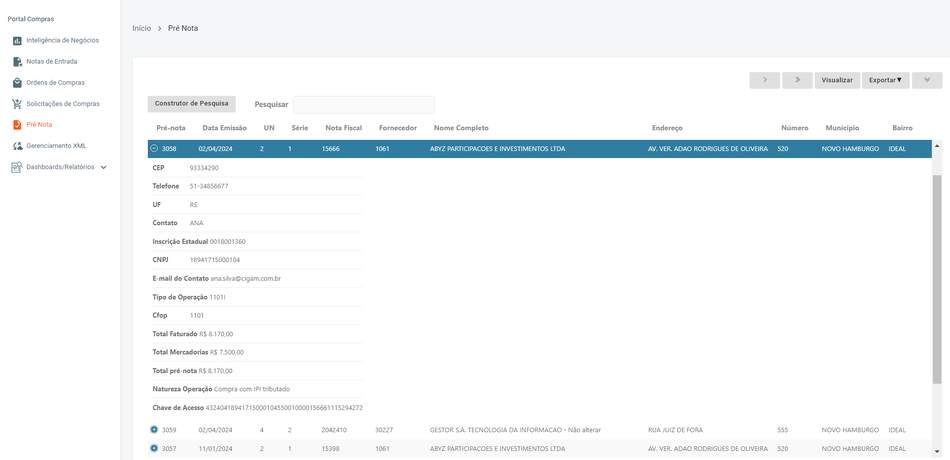Sort by Município column header
The height and width of the screenshot is (460, 950).
click(842, 128)
